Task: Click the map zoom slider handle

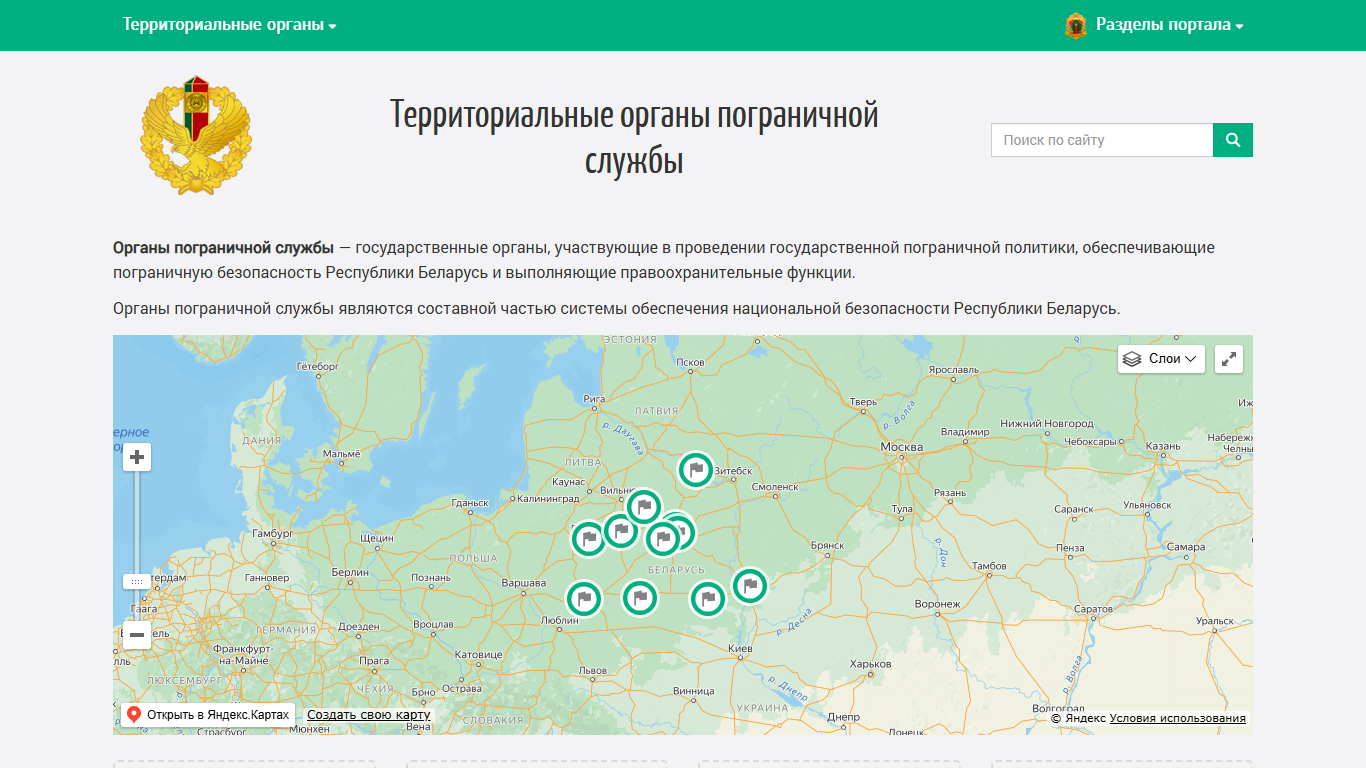Action: tap(137, 581)
